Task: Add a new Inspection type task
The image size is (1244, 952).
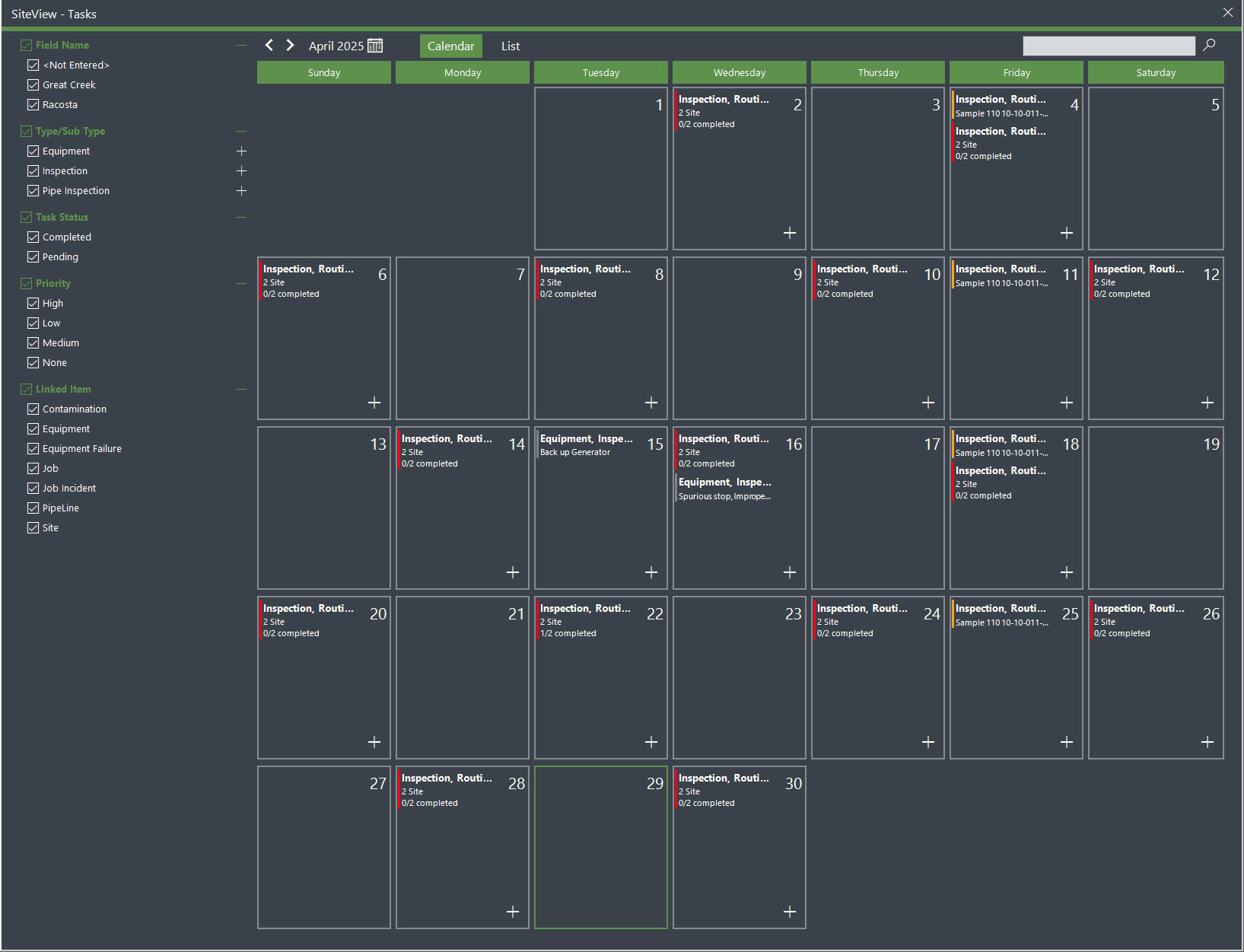Action: 241,170
